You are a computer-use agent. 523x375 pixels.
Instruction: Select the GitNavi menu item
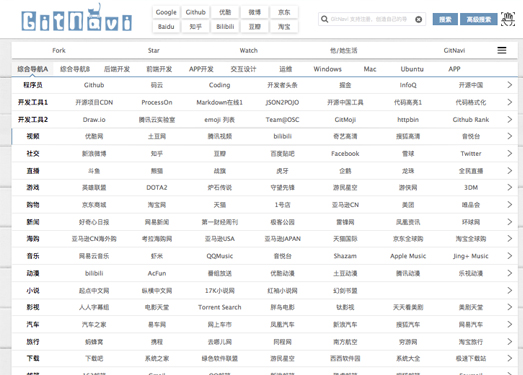454,50
